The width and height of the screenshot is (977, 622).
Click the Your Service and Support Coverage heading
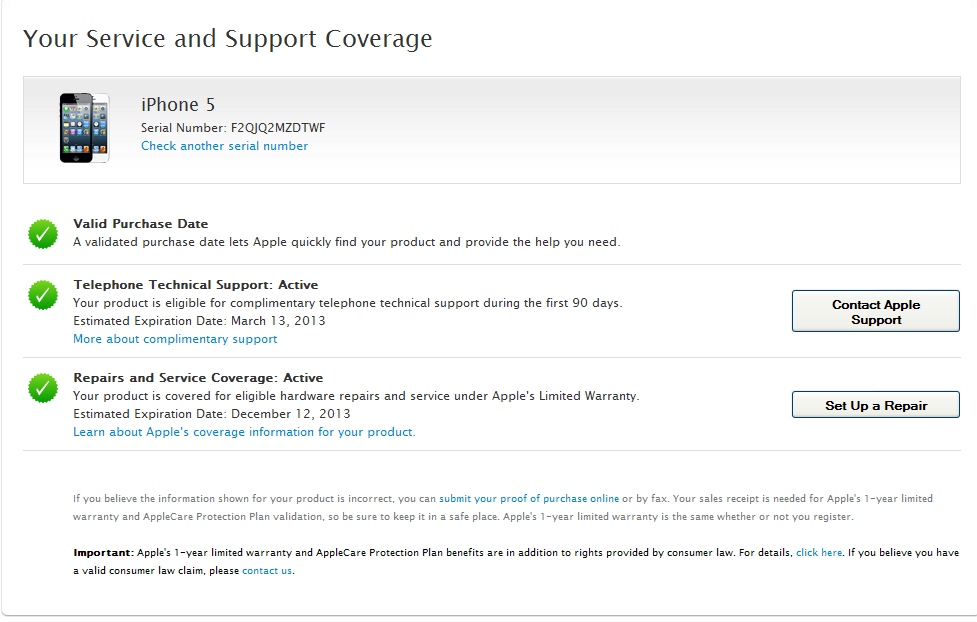tap(228, 39)
